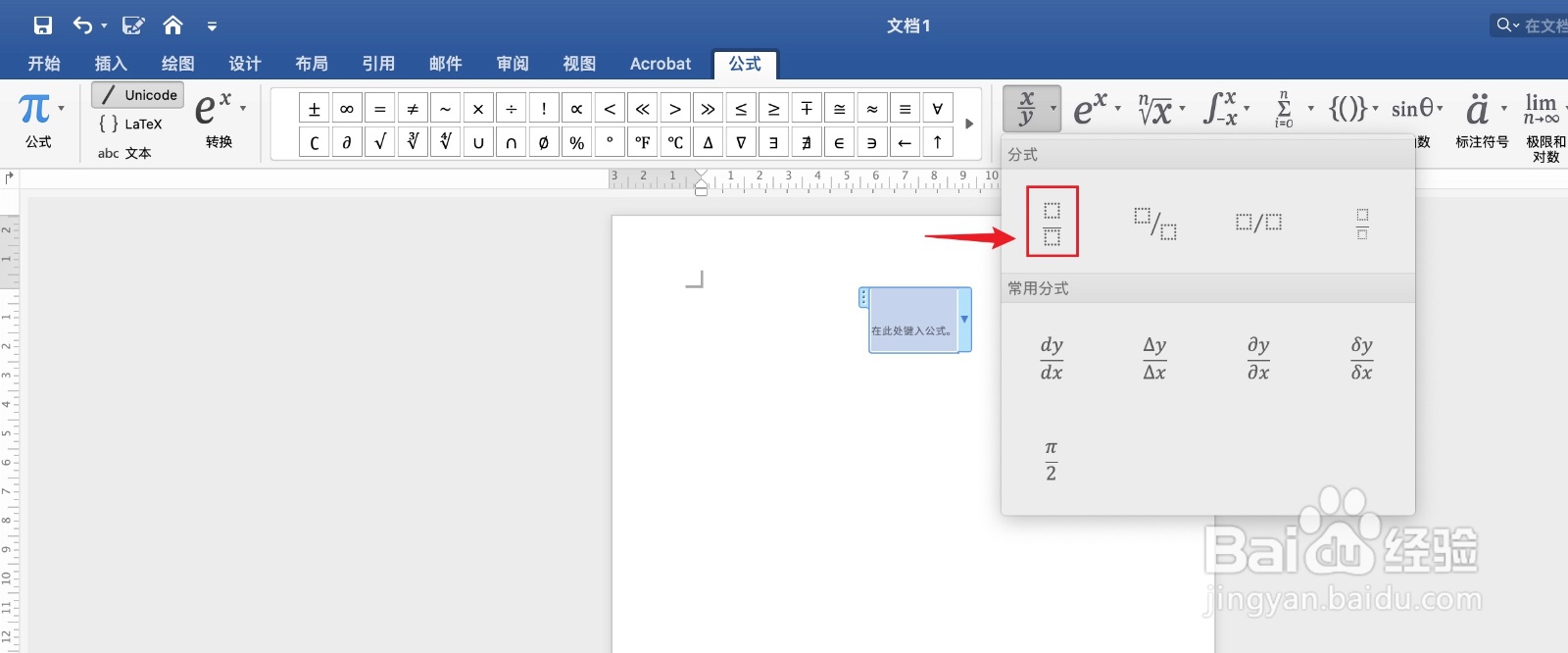1568x653 pixels.
Task: Insert the approximately-equal symbol
Action: 872,109
